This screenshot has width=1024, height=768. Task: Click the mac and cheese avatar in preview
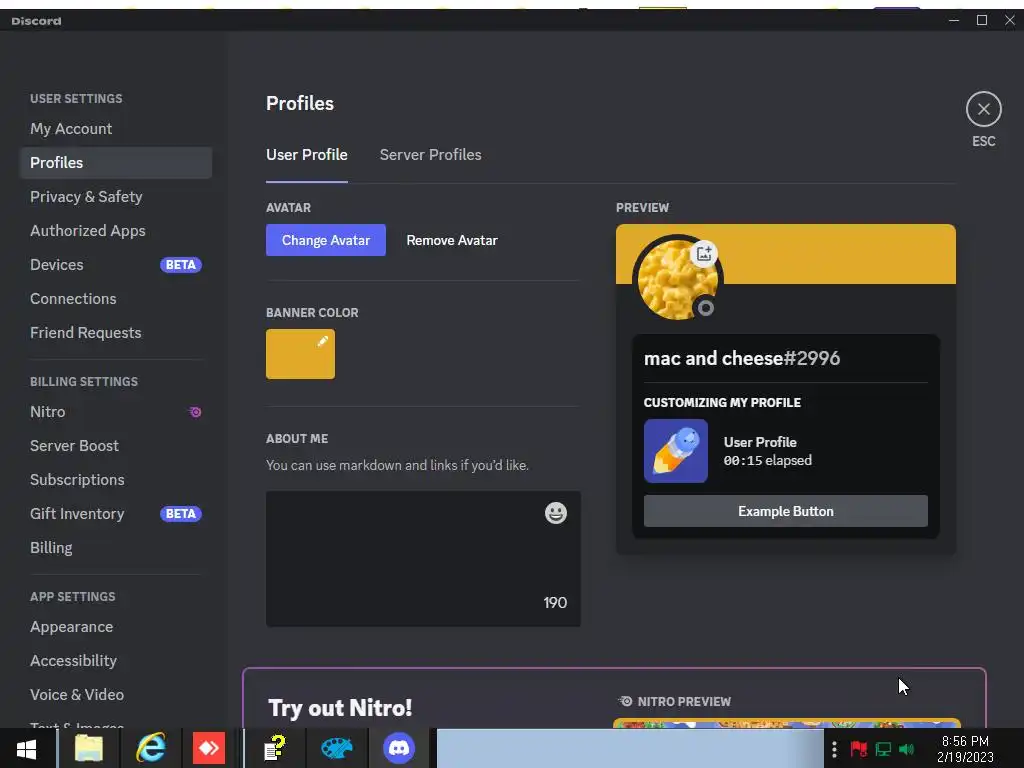coord(677,280)
